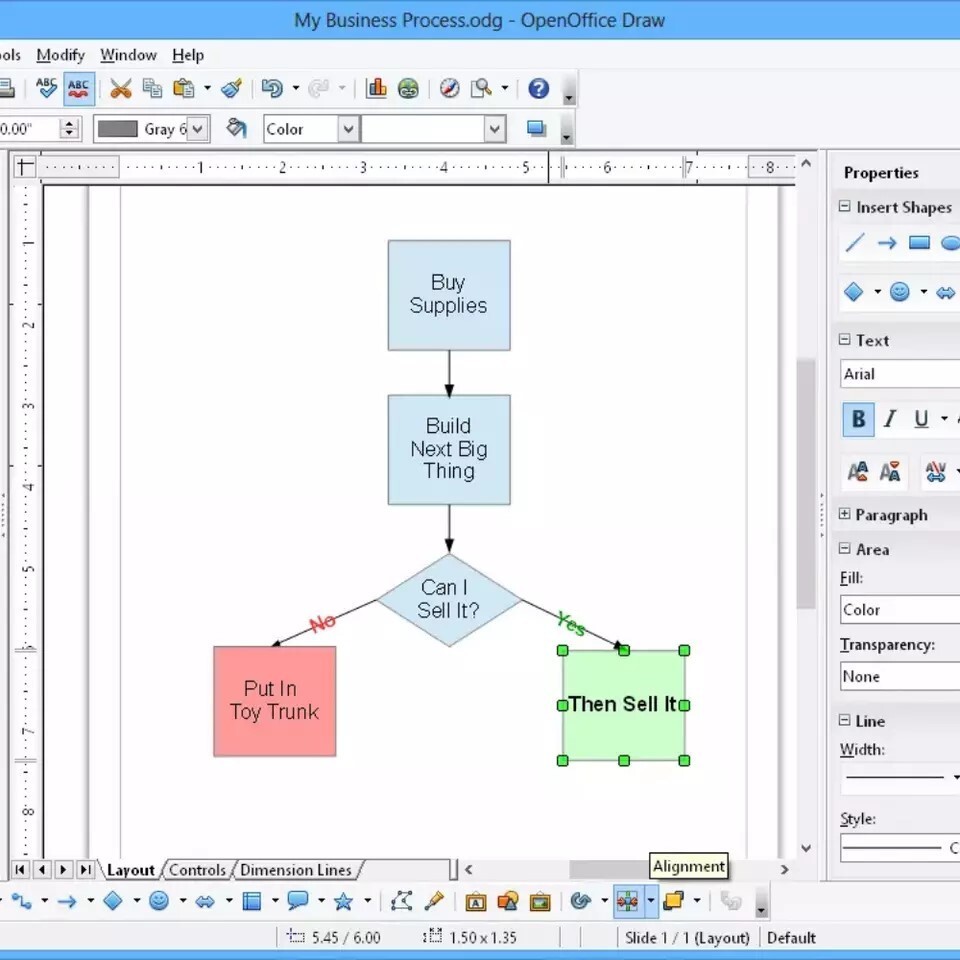Select the Arrow shape in sidebar

point(887,243)
